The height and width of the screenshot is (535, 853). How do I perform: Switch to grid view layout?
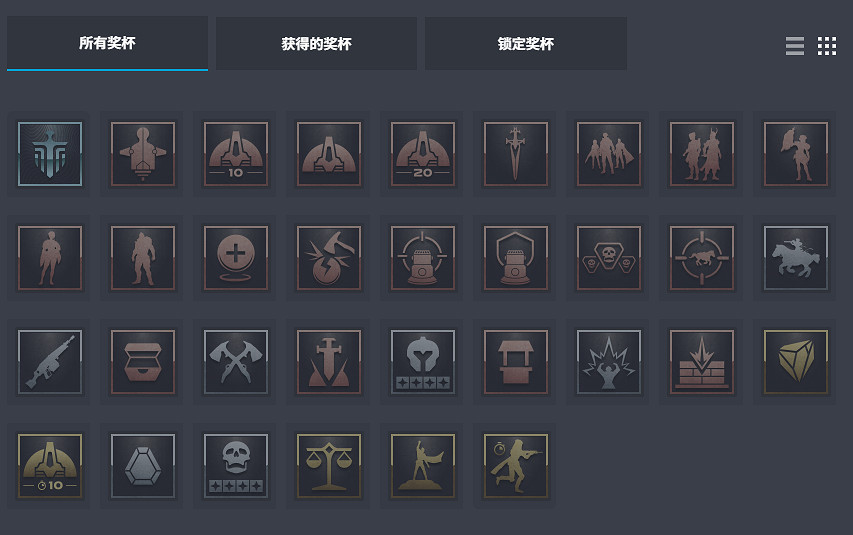(x=827, y=46)
